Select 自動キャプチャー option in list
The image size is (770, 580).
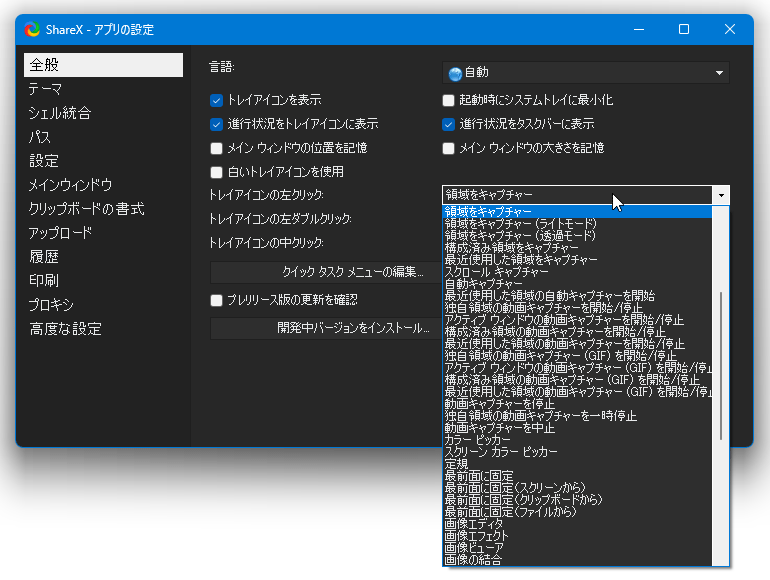[x=577, y=284]
